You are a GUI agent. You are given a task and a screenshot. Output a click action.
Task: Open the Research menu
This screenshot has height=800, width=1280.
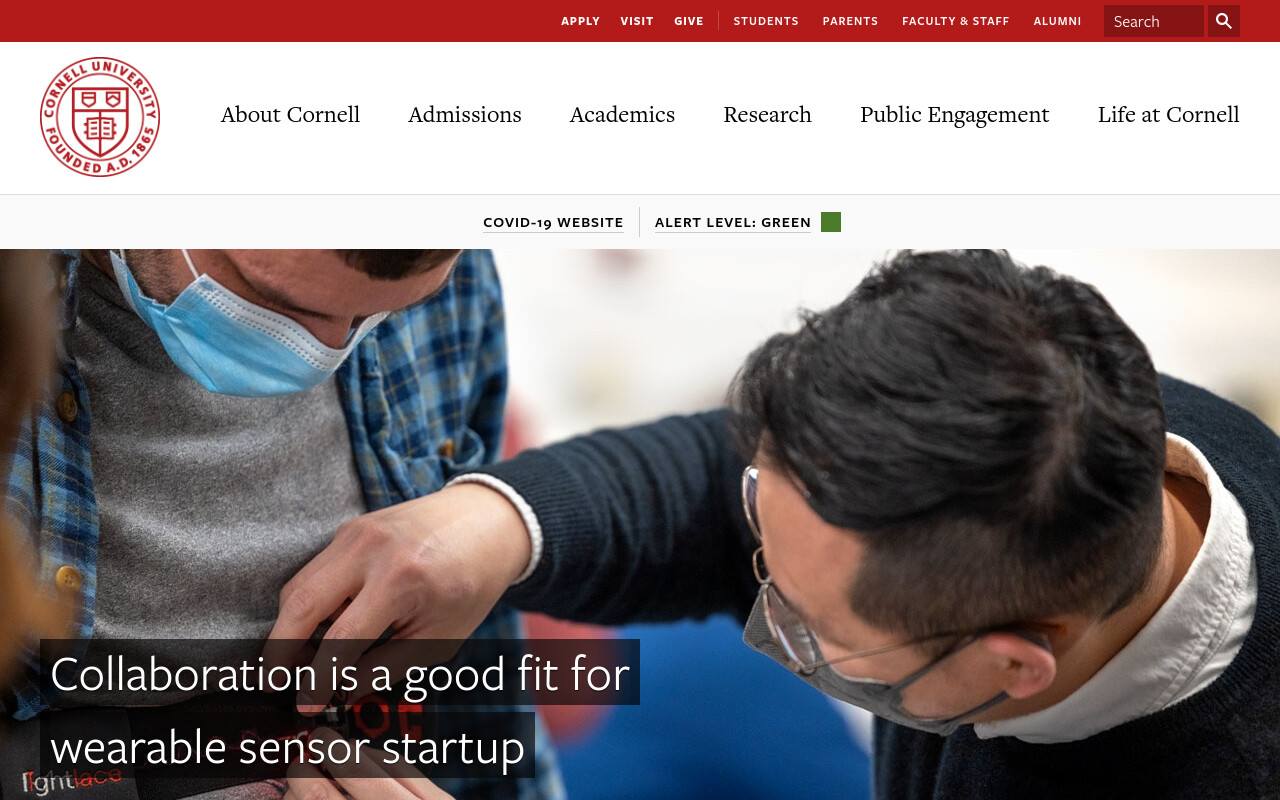tap(768, 114)
